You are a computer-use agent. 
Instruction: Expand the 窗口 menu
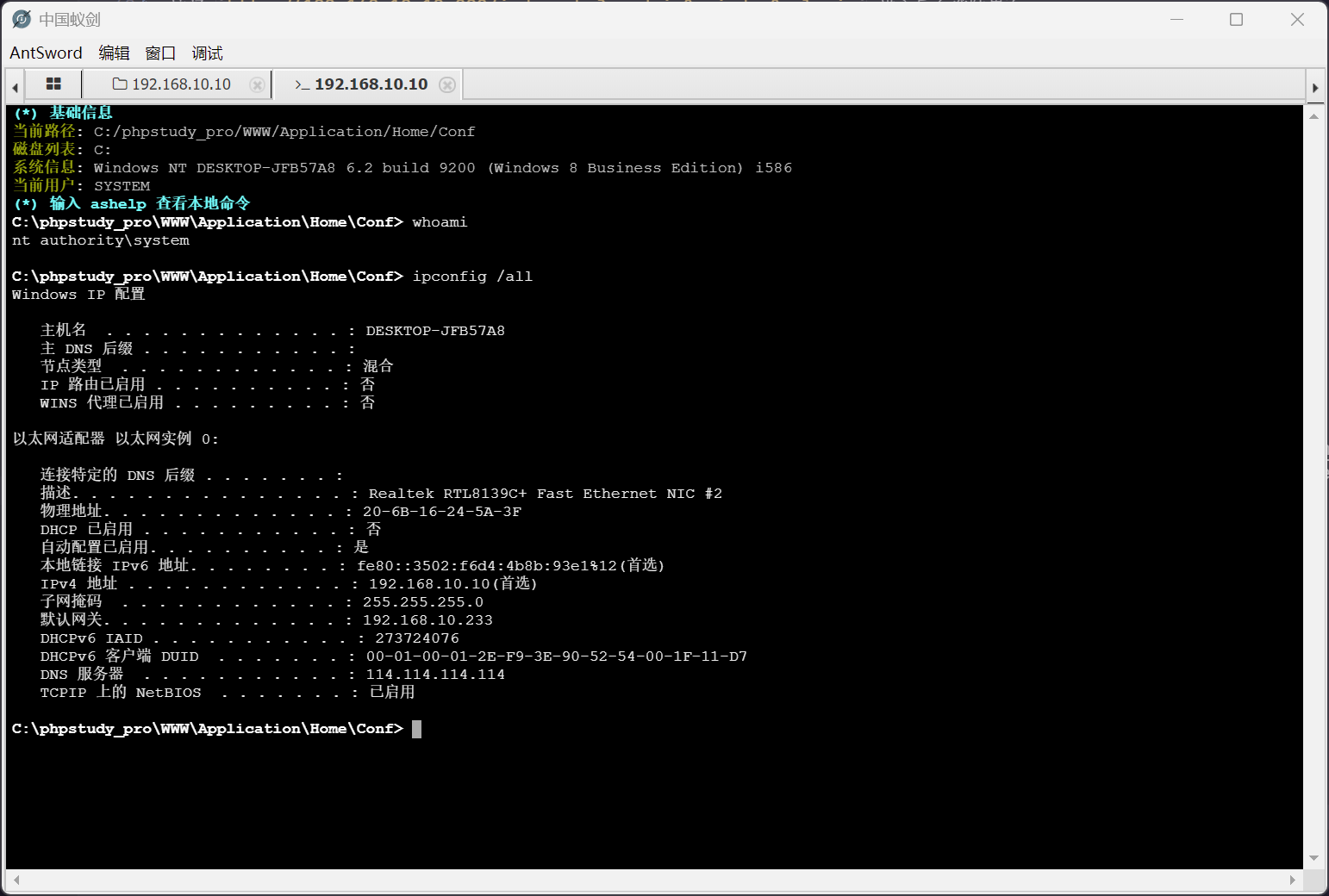[160, 53]
